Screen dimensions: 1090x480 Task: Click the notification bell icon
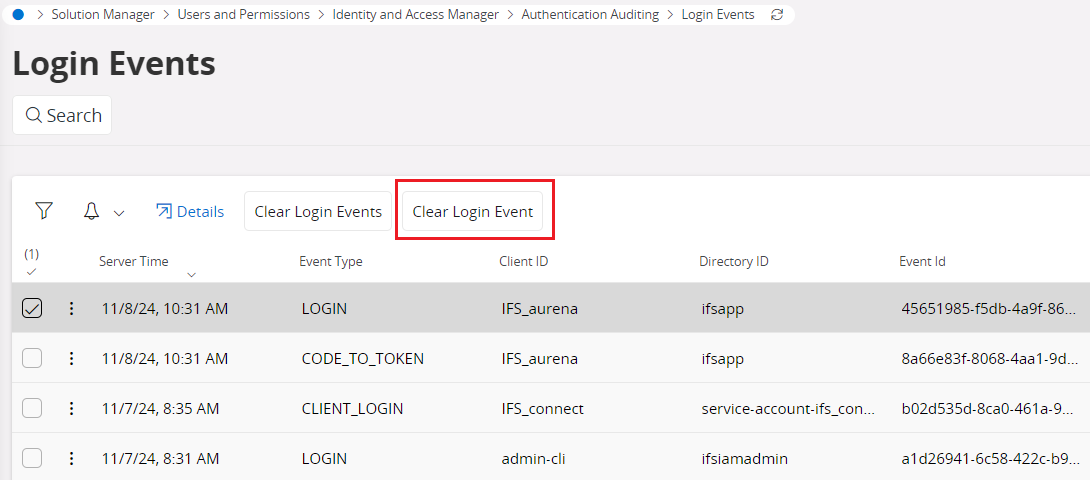click(92, 211)
